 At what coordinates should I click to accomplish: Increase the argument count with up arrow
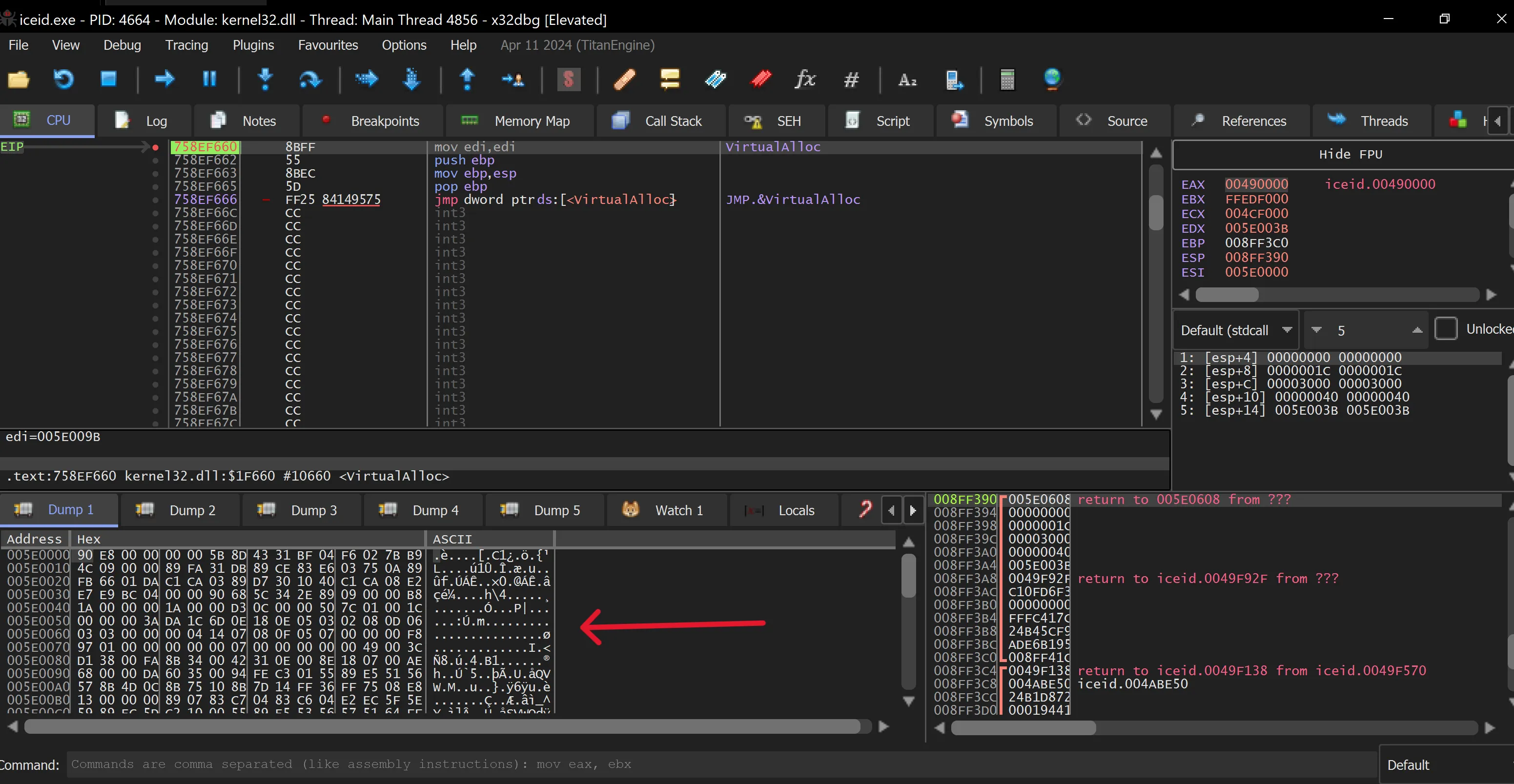point(1417,330)
